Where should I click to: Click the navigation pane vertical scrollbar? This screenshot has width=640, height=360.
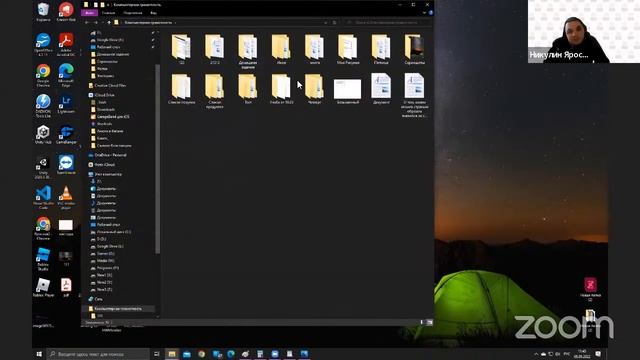pos(158,159)
